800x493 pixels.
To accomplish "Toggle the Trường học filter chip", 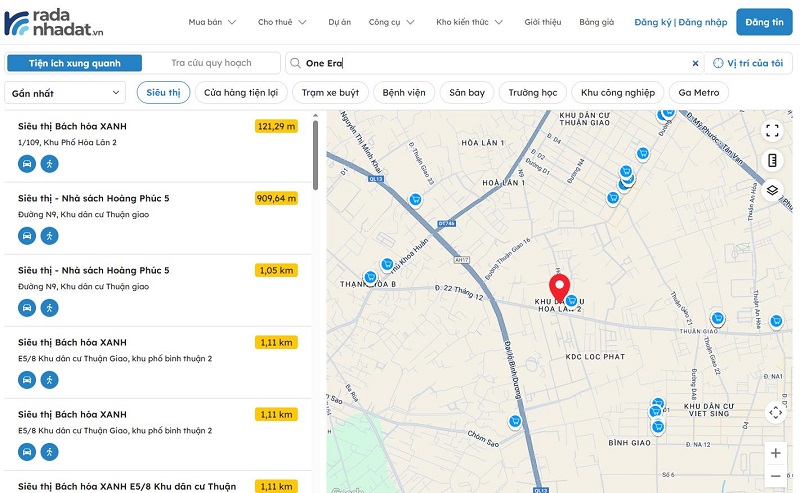I will 532,93.
